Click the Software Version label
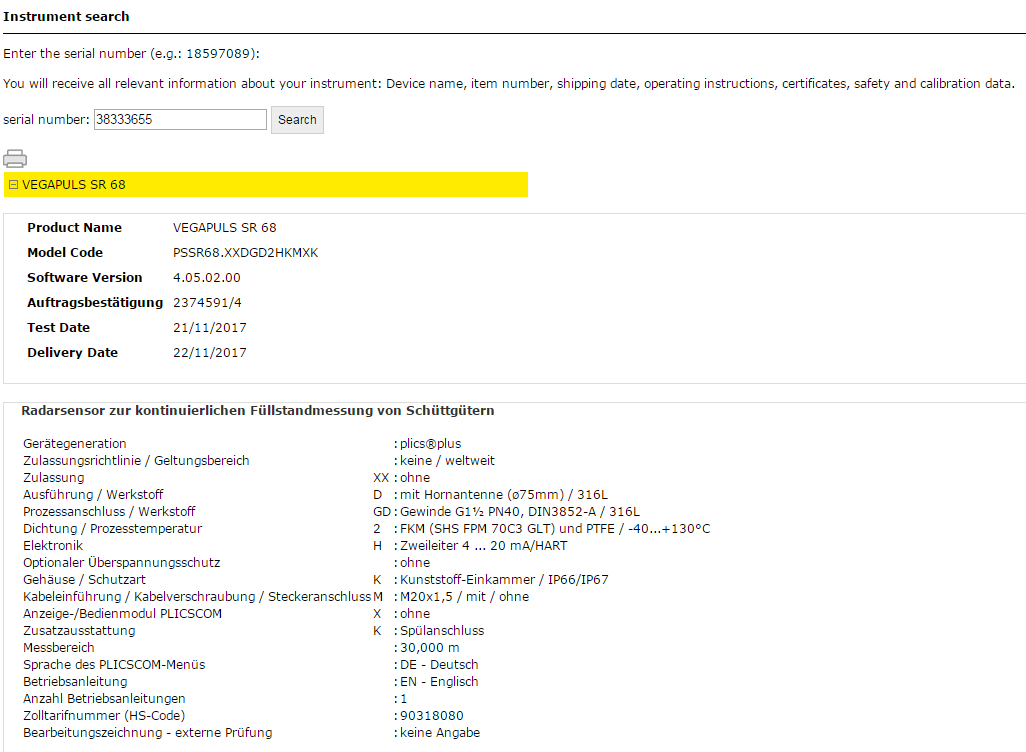The image size is (1026, 752). click(x=84, y=278)
